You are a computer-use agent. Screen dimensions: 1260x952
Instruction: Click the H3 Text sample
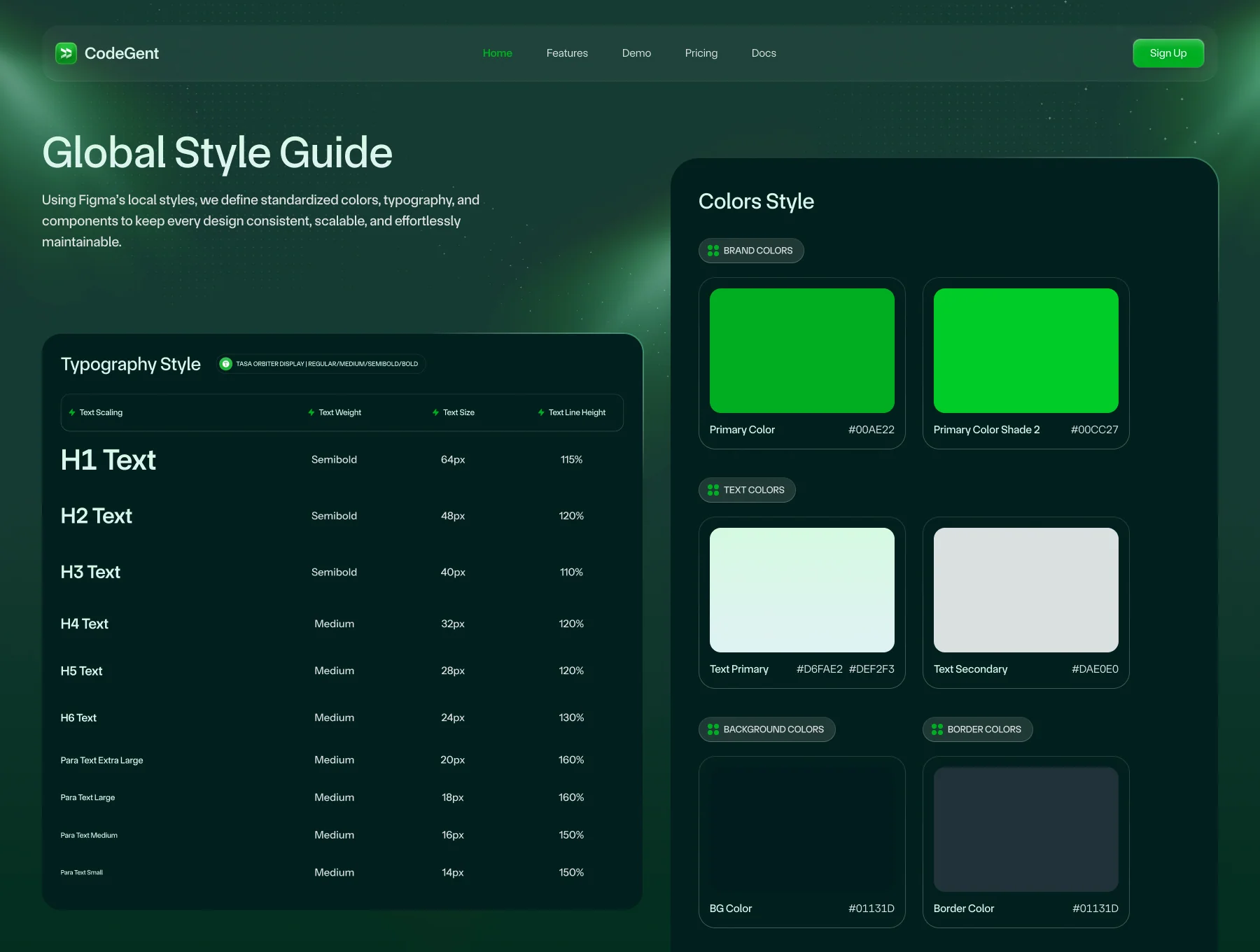[90, 572]
